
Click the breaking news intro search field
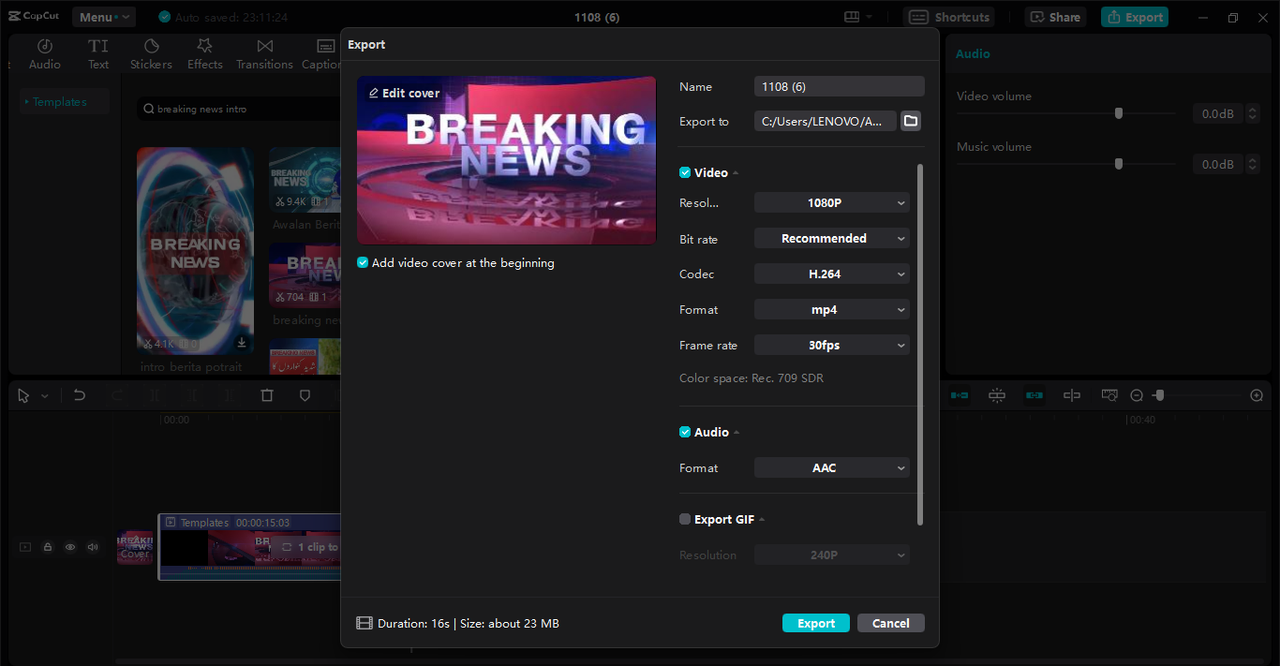240,109
